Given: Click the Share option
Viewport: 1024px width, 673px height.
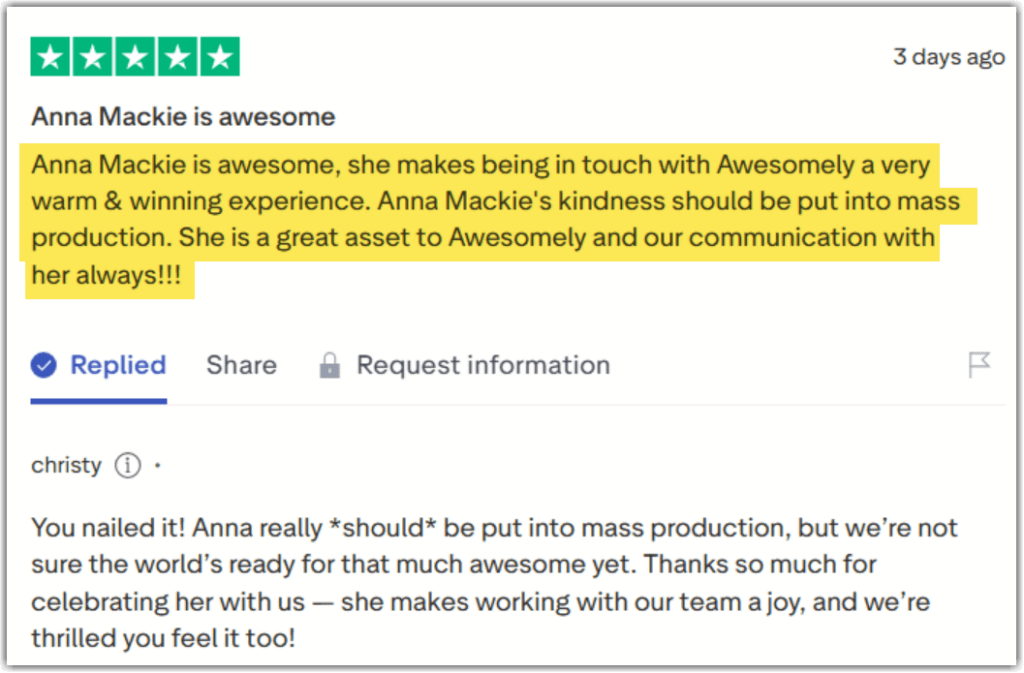Looking at the screenshot, I should point(241,366).
